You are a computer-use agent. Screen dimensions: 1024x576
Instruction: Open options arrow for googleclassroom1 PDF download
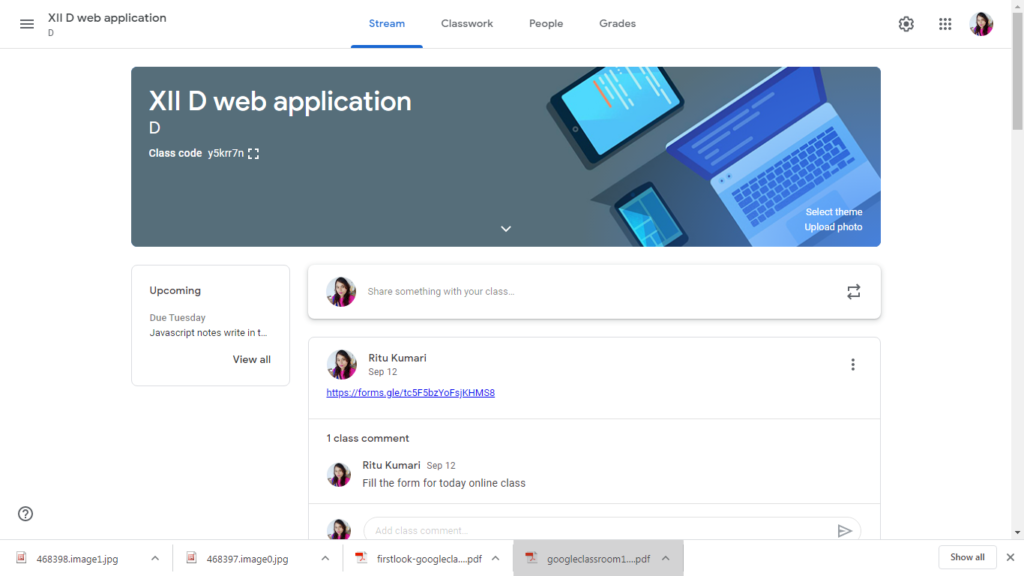(665, 558)
